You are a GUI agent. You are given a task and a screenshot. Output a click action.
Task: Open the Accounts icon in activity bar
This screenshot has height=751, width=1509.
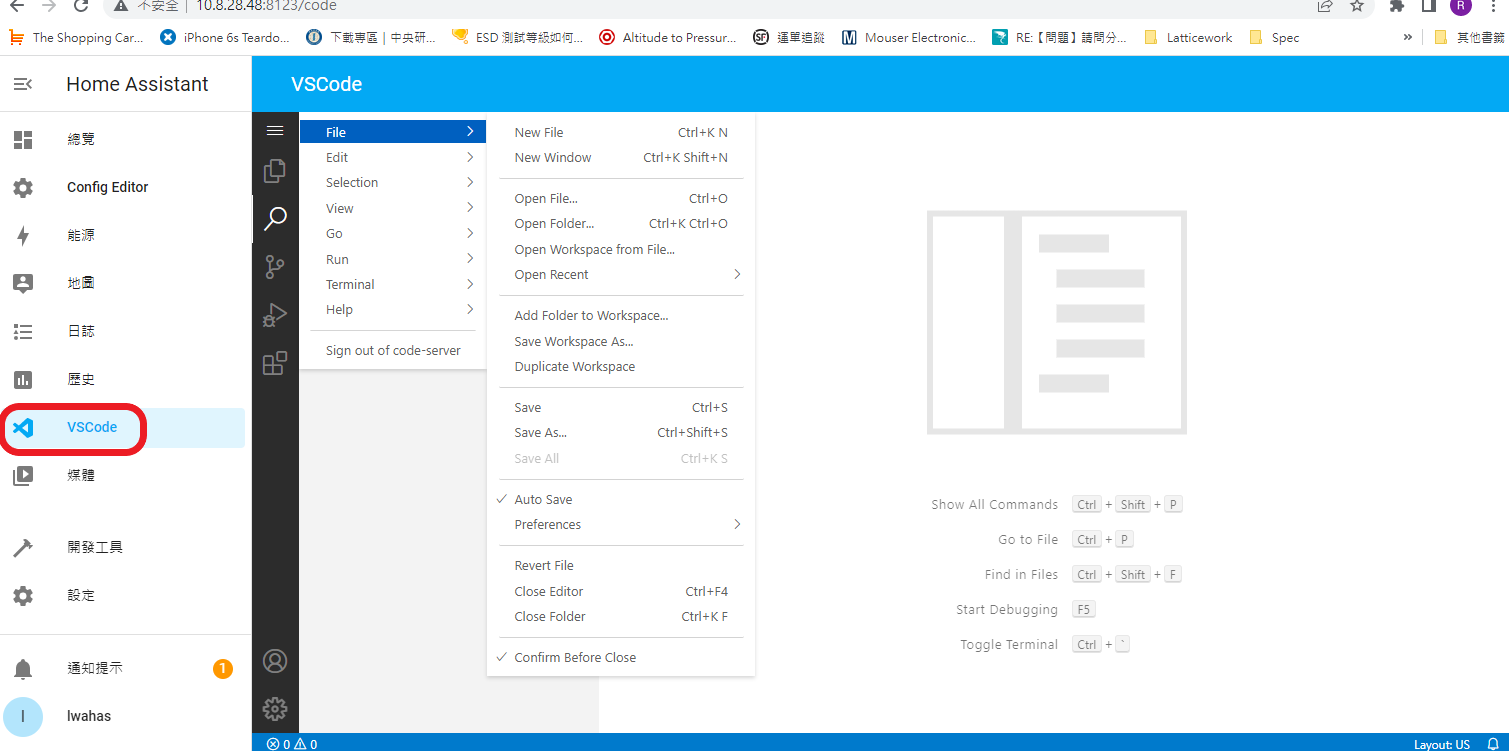(275, 661)
